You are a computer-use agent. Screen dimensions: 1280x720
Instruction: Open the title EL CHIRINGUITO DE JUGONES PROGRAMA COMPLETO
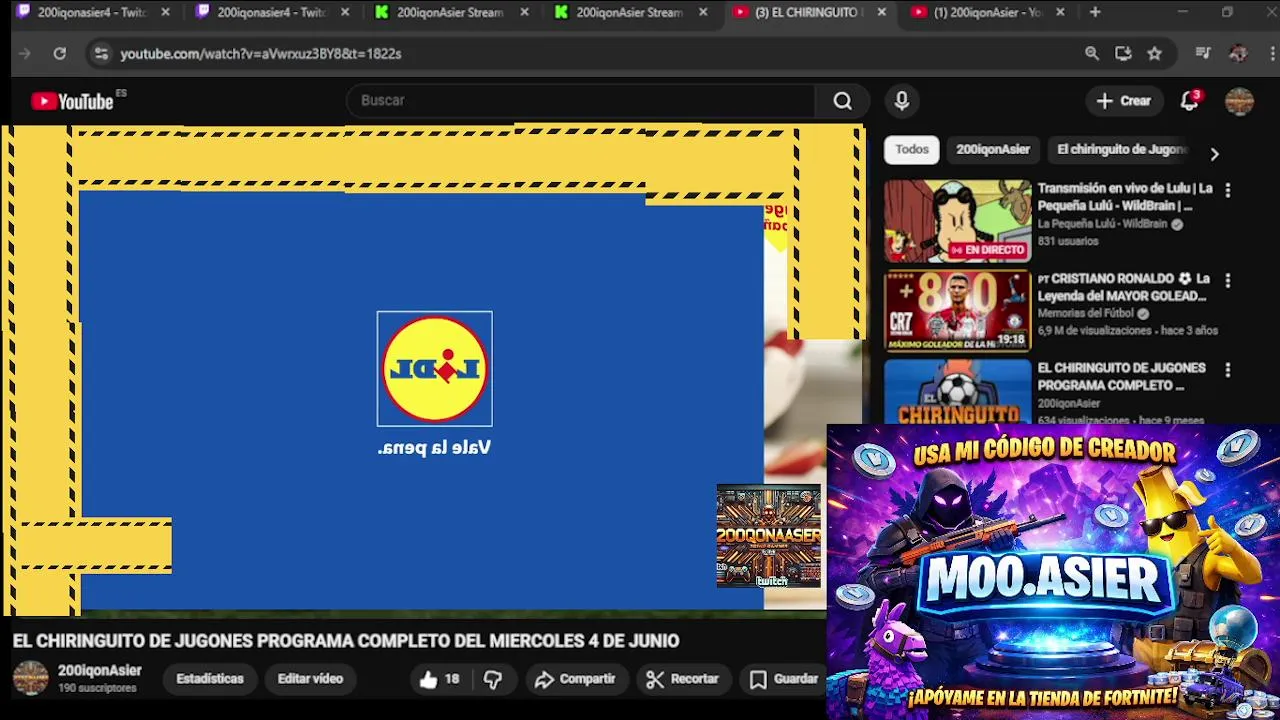click(1121, 377)
